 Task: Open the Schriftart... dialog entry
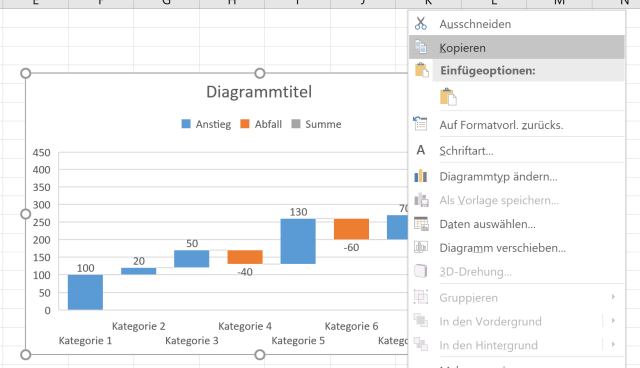point(517,151)
